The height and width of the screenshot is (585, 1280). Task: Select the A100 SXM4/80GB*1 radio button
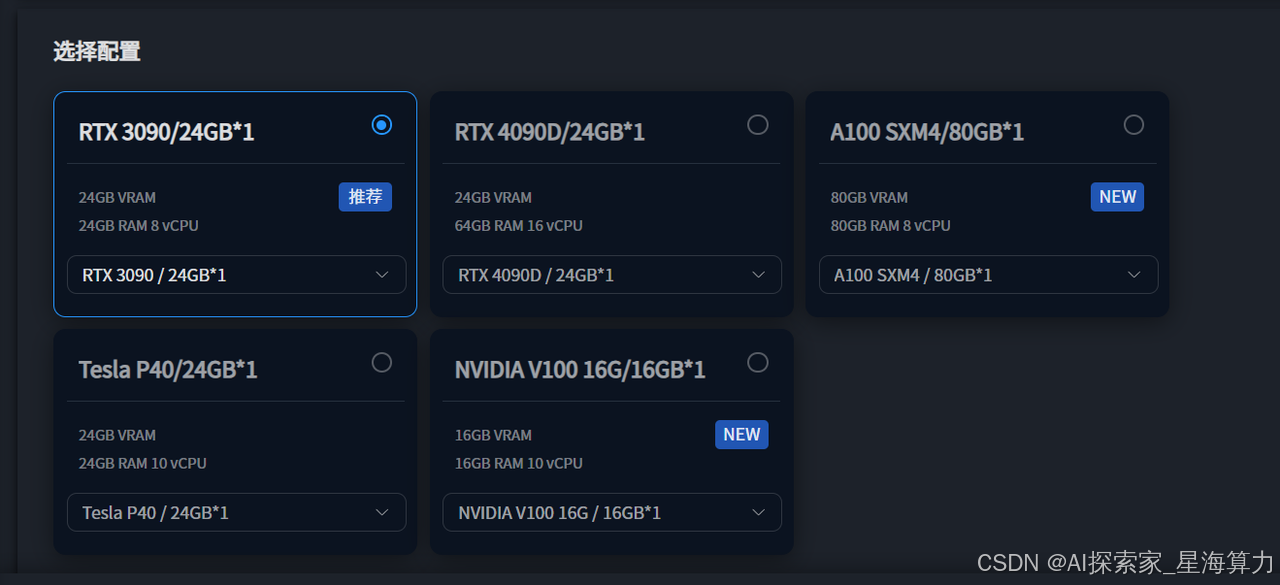coord(1133,125)
